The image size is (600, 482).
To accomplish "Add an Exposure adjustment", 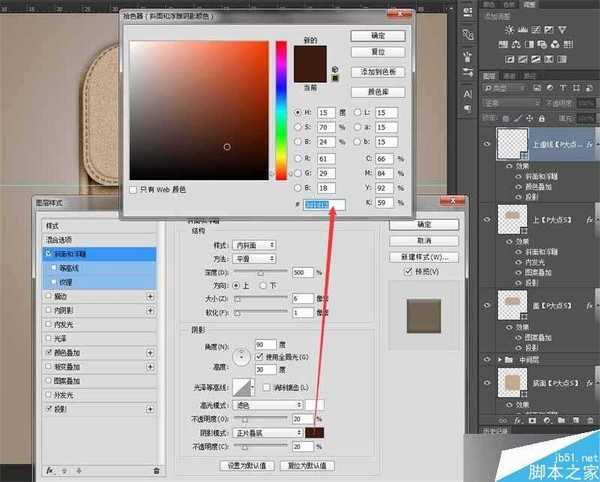I will [x=549, y=30].
